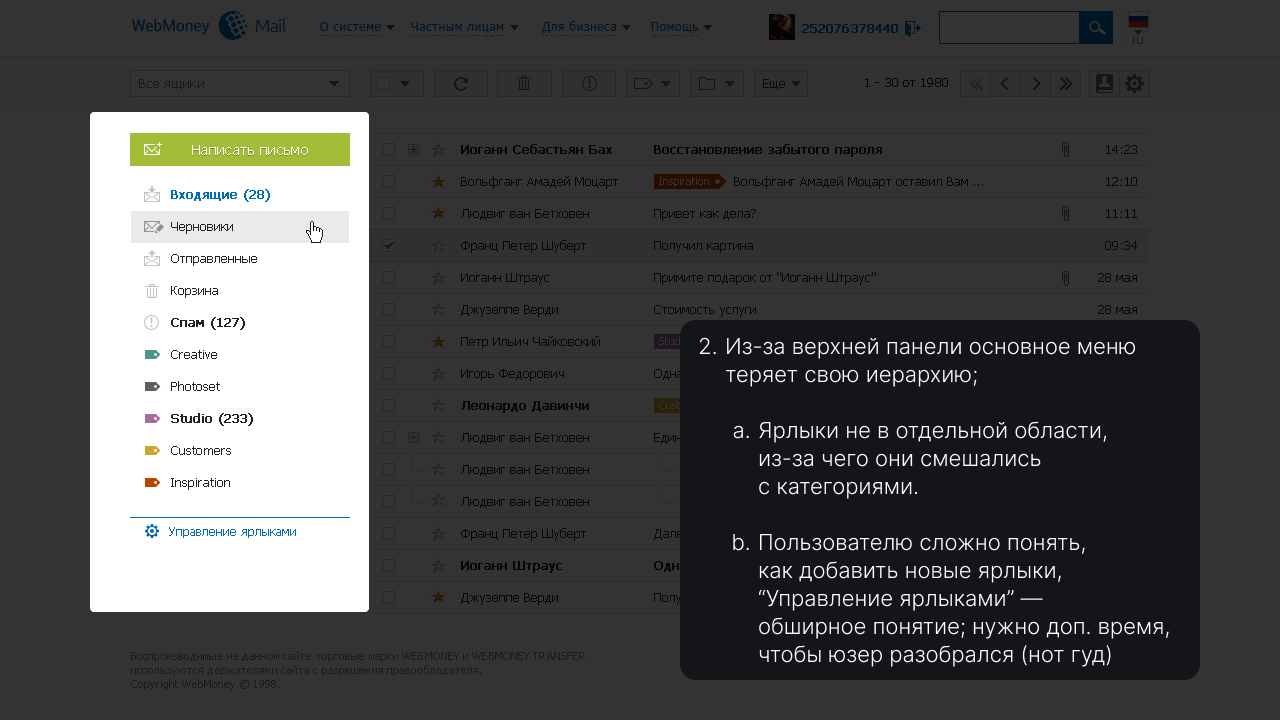The width and height of the screenshot is (1280, 720).
Task: Click account number 252076378440
Action: pyautogui.click(x=849, y=28)
